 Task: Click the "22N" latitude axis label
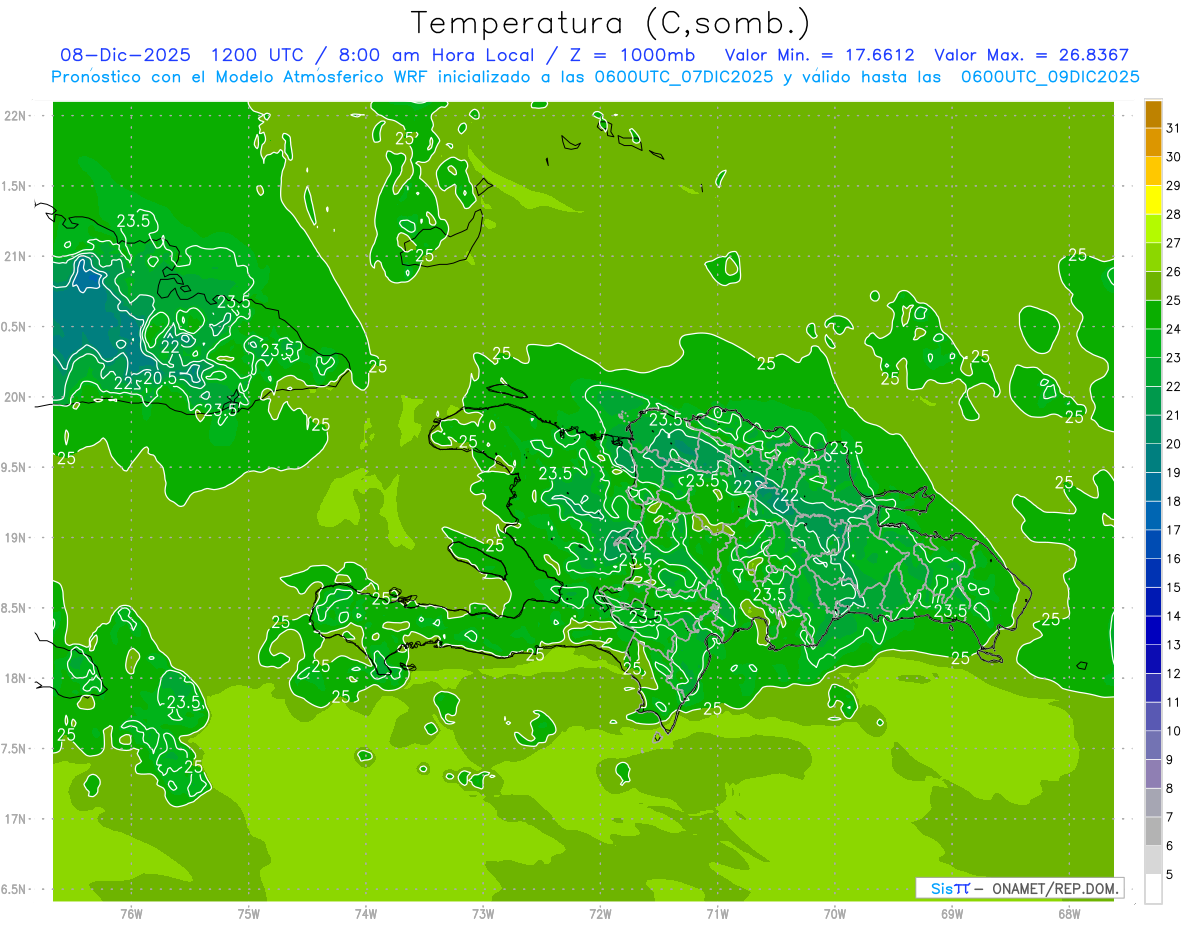[x=16, y=116]
